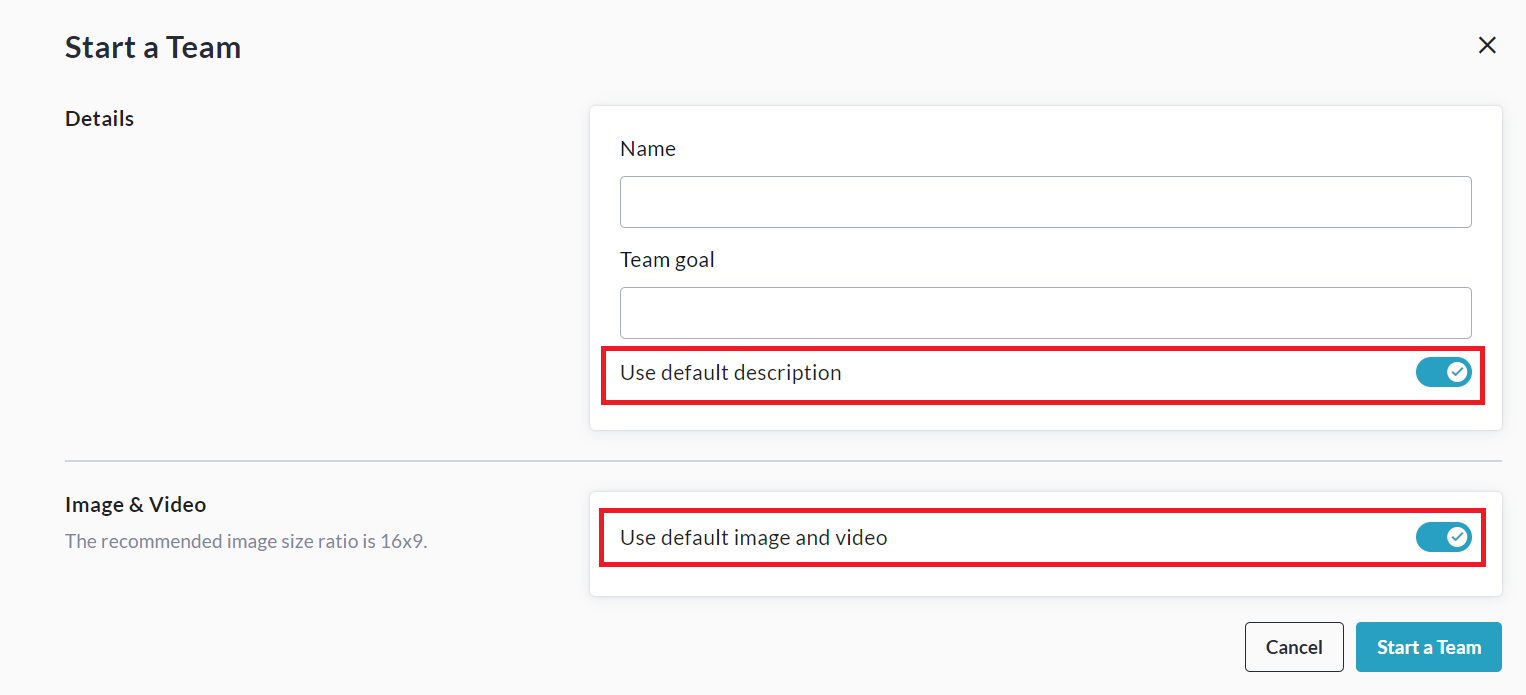Disable the Use default description switch
1526x695 pixels.
point(1443,372)
